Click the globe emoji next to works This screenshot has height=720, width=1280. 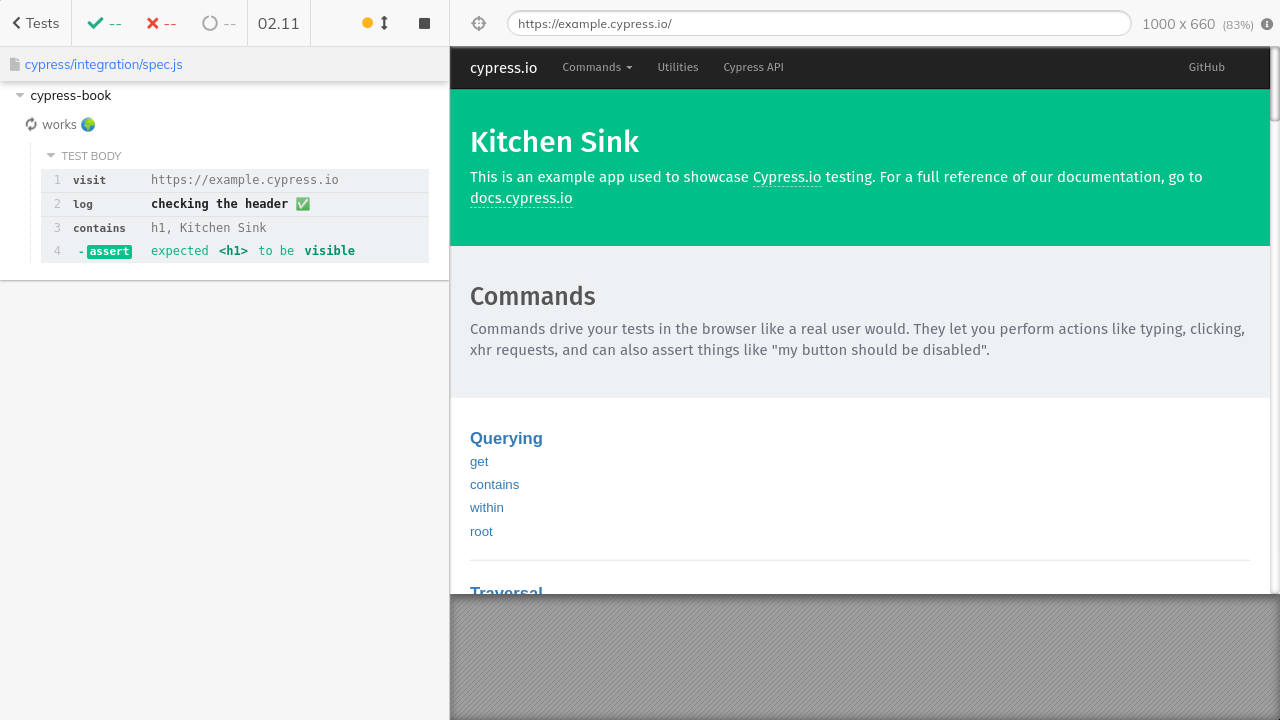[88, 124]
